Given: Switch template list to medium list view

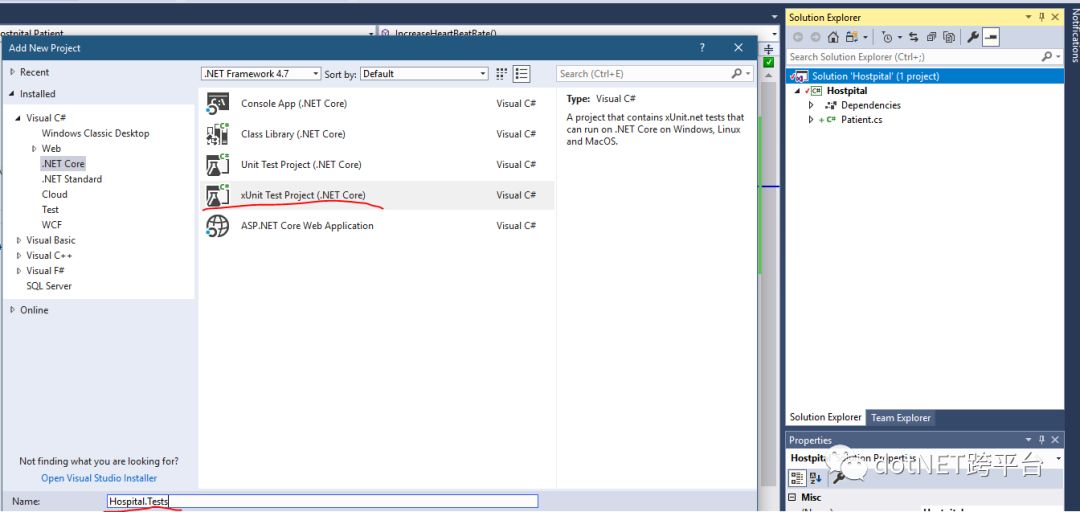Looking at the screenshot, I should [x=521, y=74].
